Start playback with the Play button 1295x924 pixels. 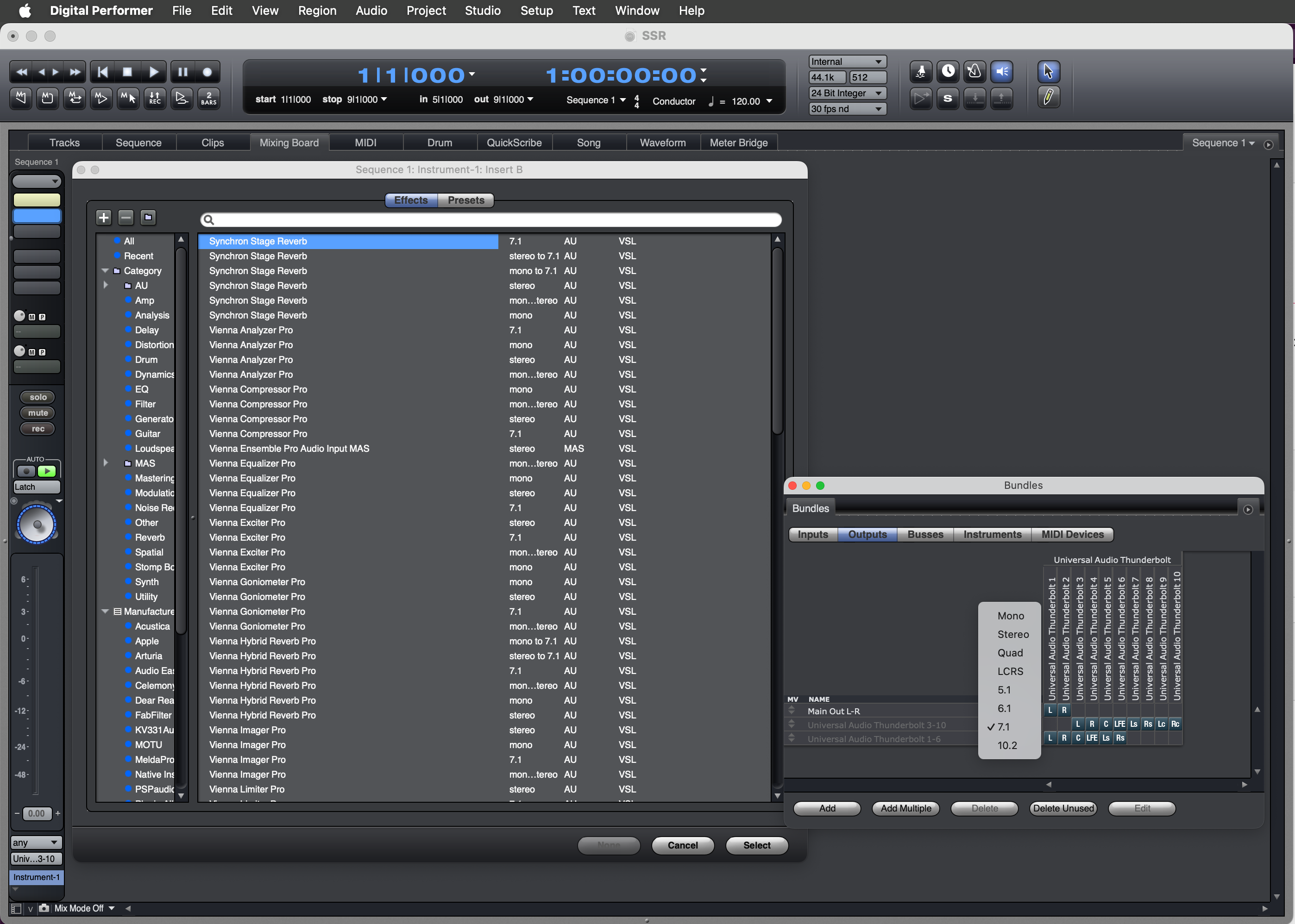[153, 72]
